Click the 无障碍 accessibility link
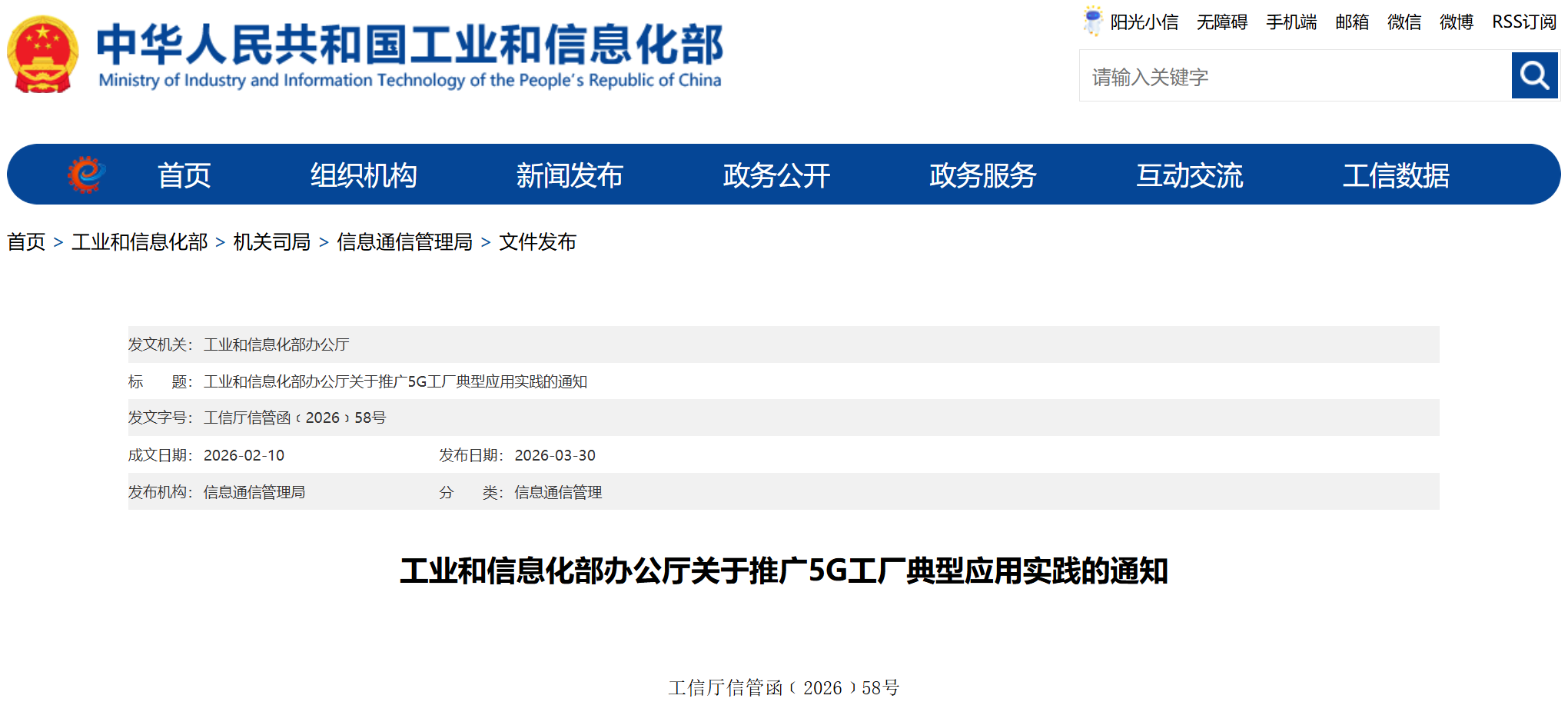1568x702 pixels. click(x=1221, y=22)
